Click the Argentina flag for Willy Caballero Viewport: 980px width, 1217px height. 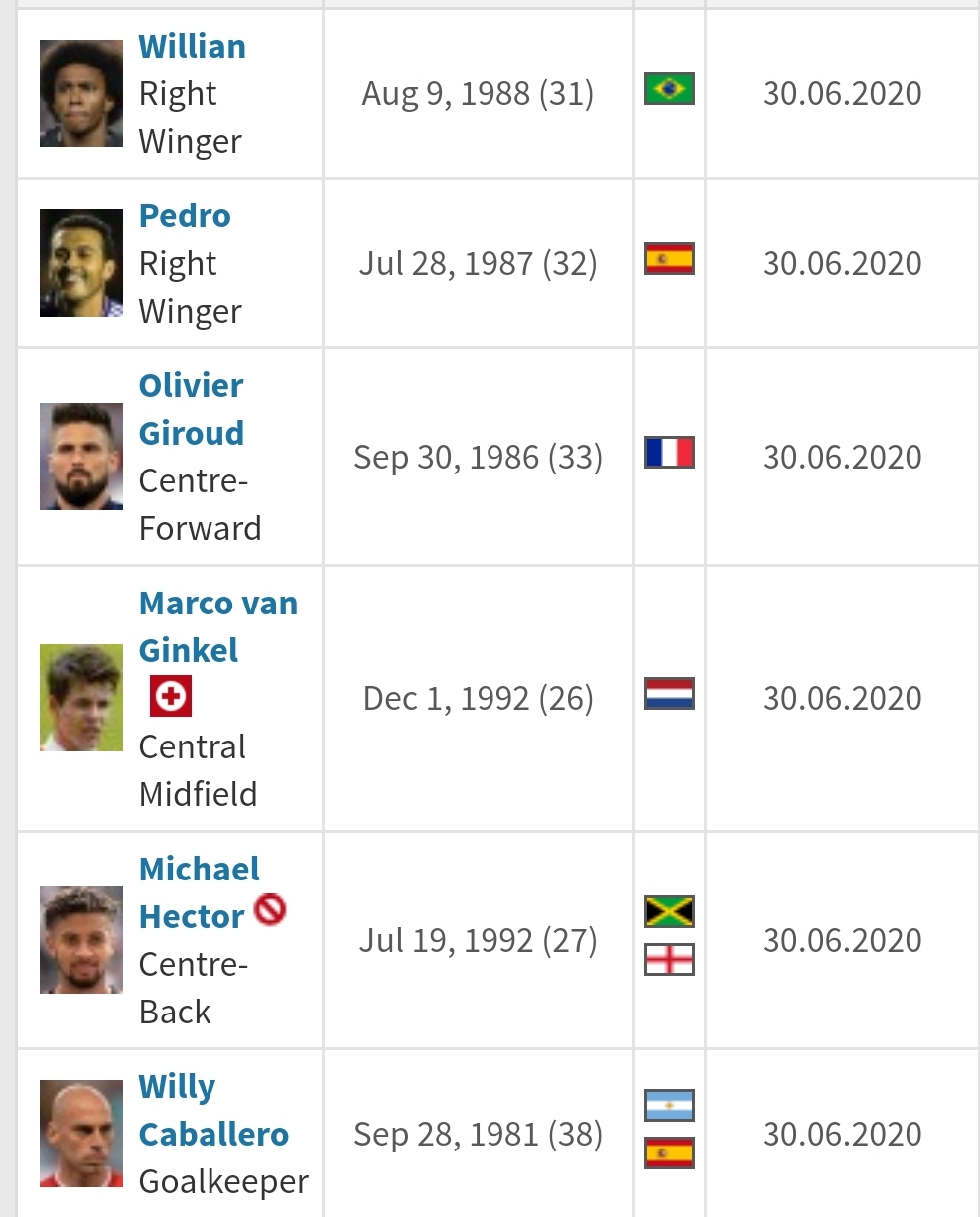point(669,1106)
